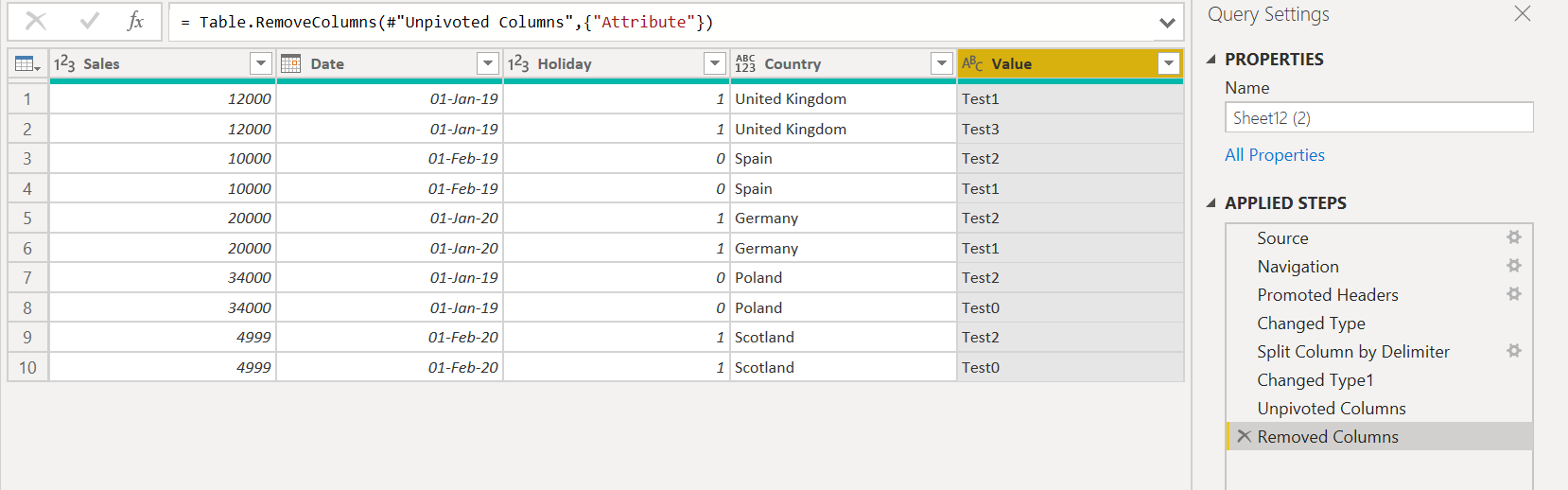This screenshot has width=1568, height=490.
Task: Select the Date column header
Action: pyautogui.click(x=390, y=63)
